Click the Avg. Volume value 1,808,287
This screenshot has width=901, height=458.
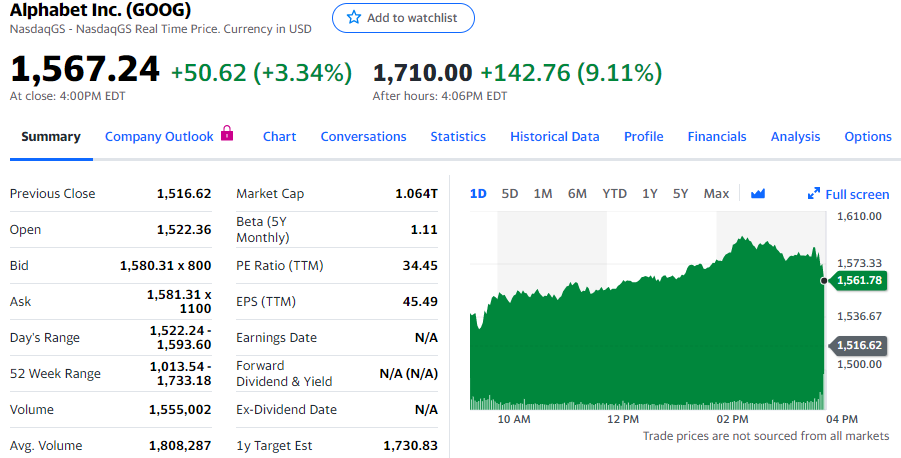tap(180, 445)
